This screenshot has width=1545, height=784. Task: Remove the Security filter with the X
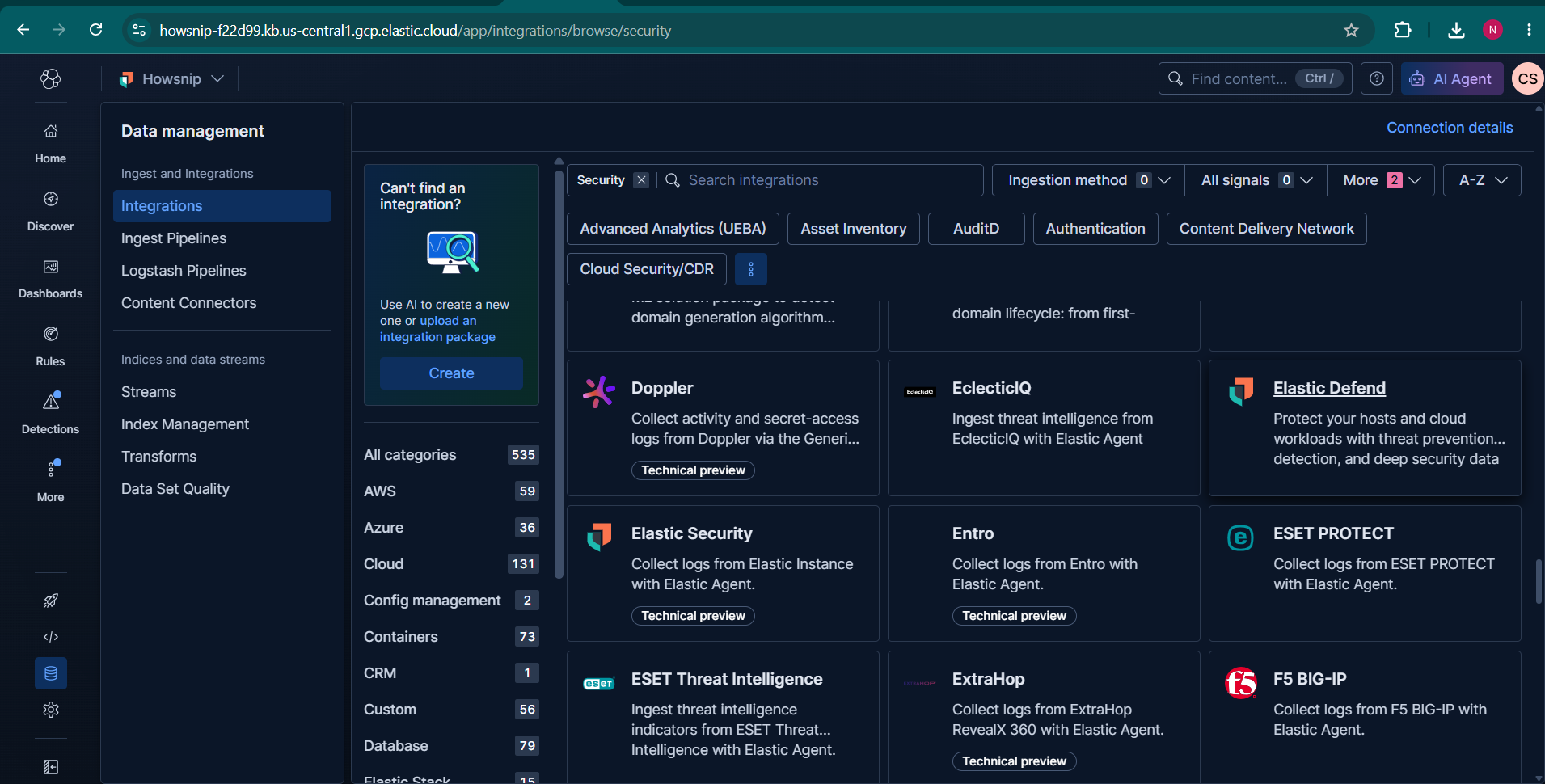tap(641, 180)
